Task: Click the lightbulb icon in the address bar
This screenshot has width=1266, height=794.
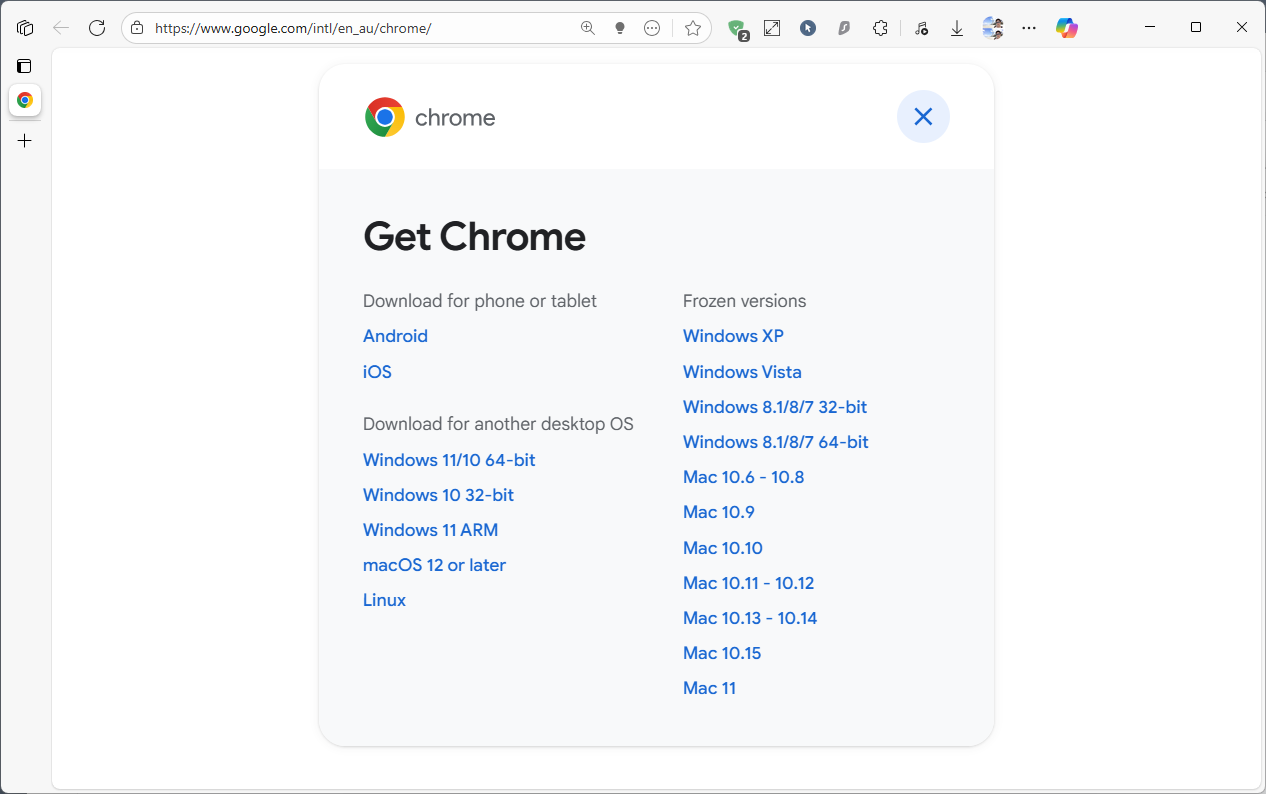Action: click(x=620, y=28)
